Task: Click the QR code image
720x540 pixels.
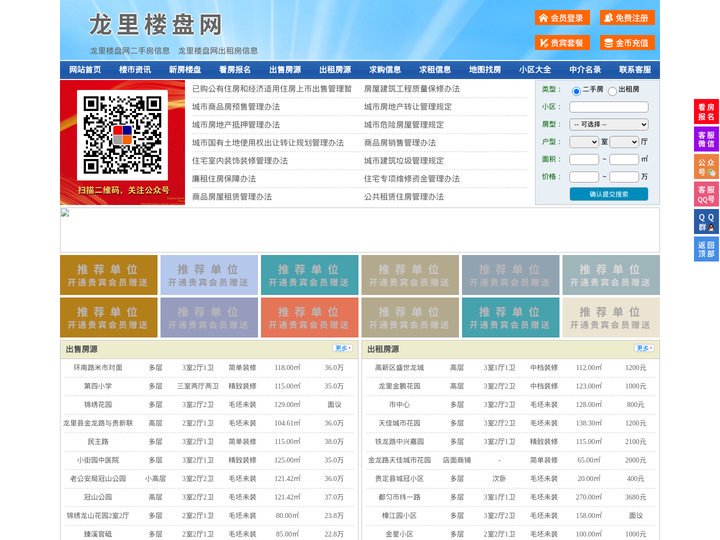Action: click(x=122, y=135)
